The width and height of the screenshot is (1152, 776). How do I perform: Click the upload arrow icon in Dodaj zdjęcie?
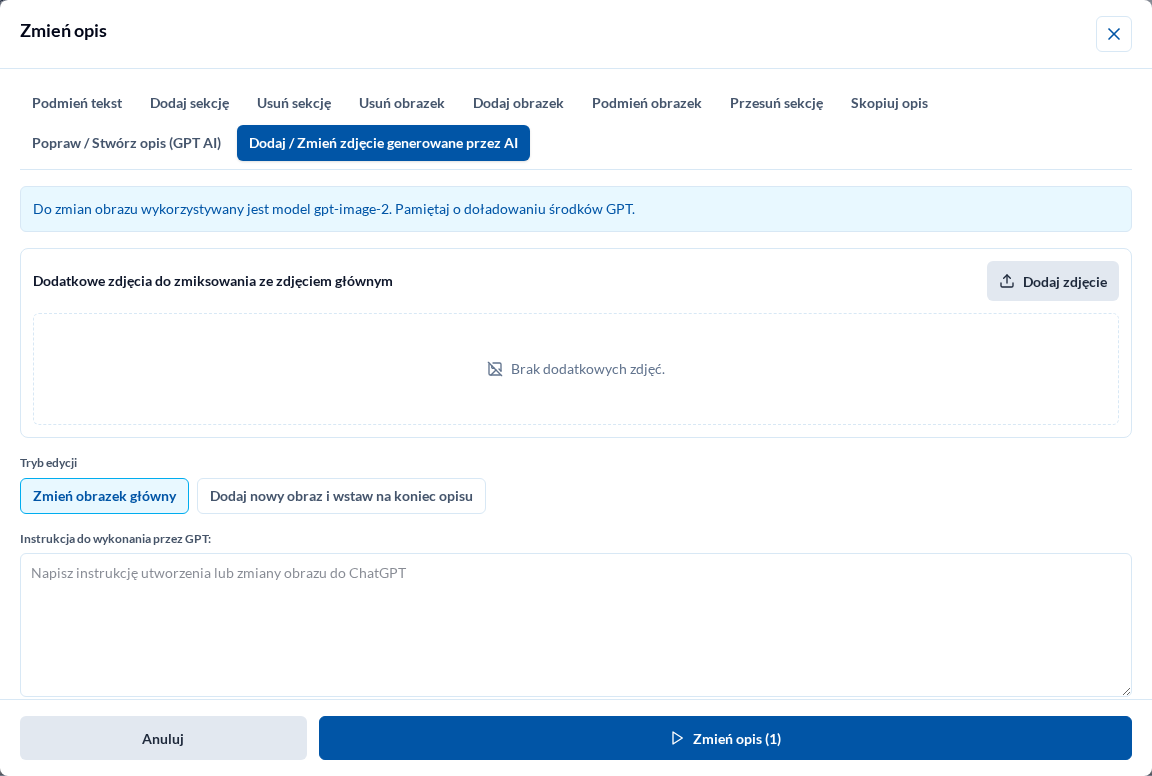point(1007,281)
